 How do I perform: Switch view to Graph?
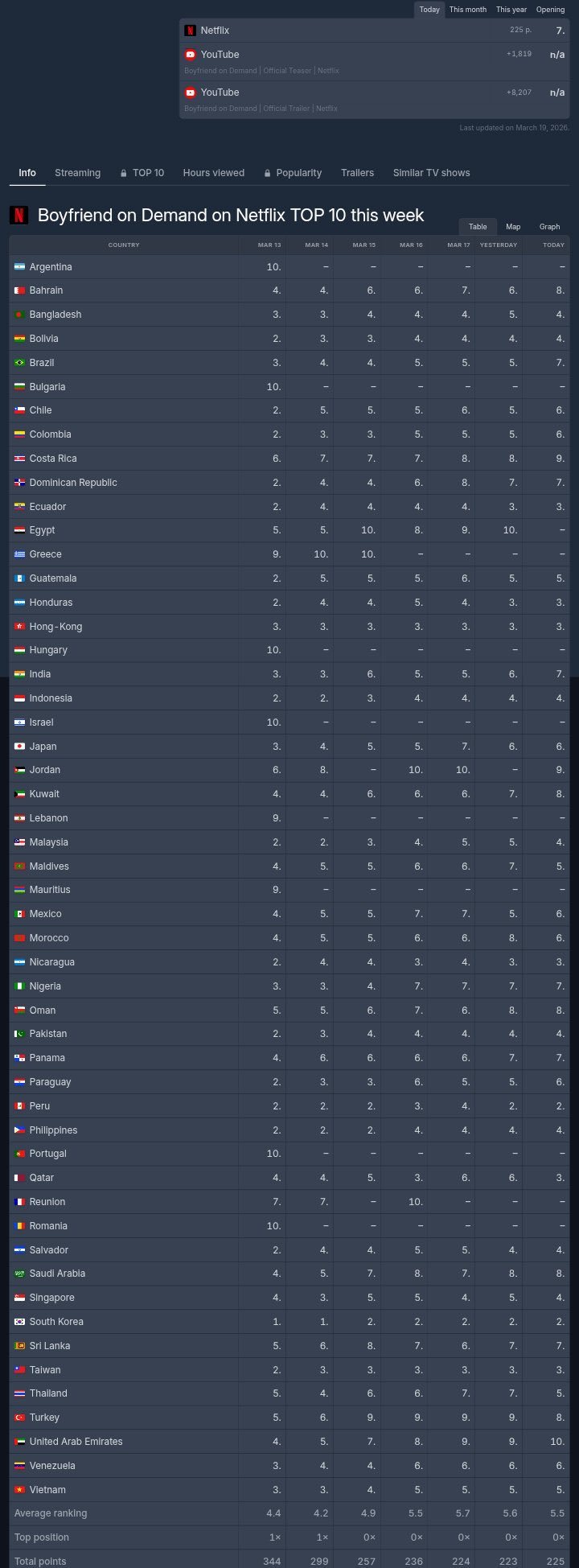pos(549,227)
